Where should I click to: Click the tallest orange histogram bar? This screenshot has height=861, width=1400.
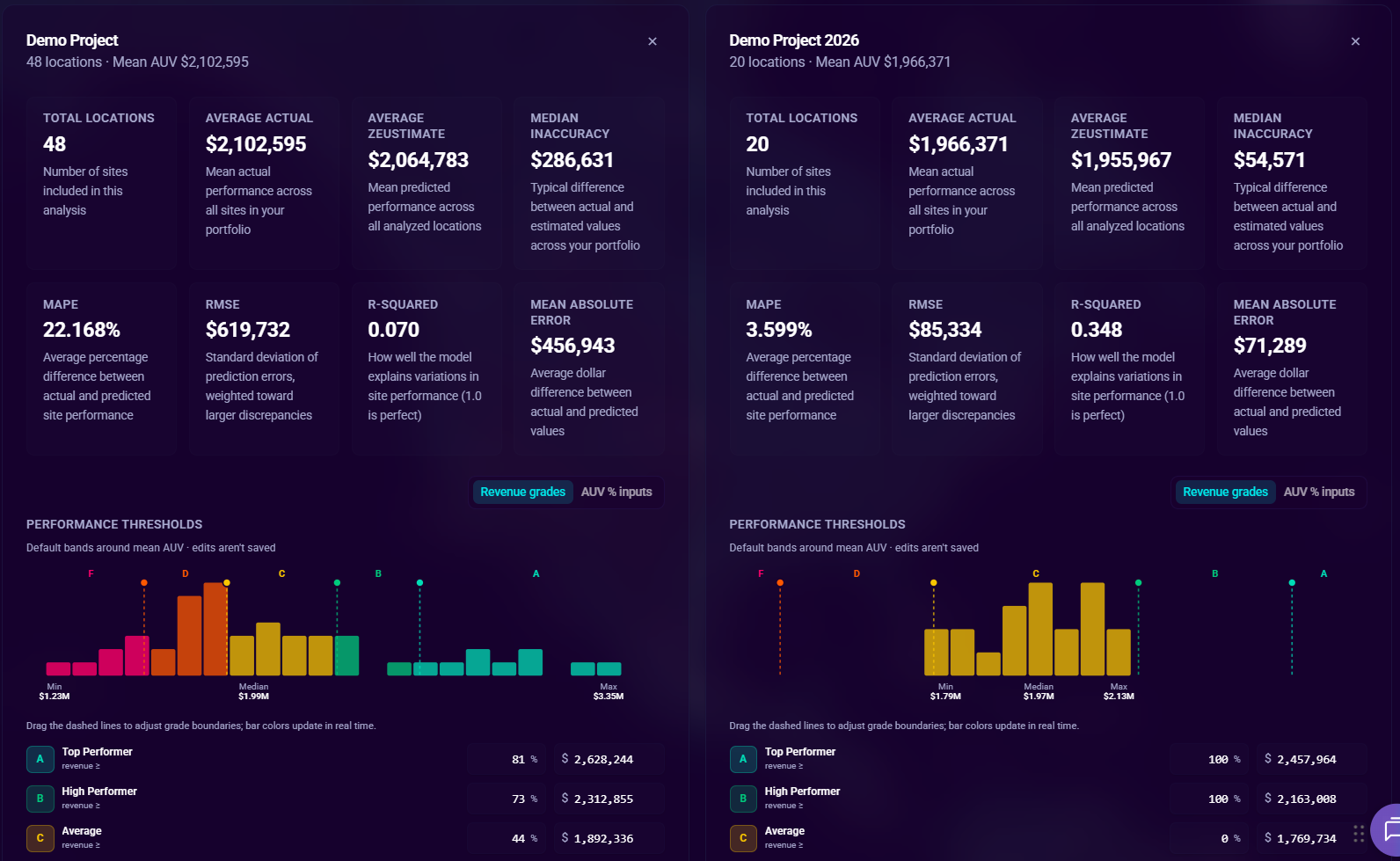click(215, 629)
